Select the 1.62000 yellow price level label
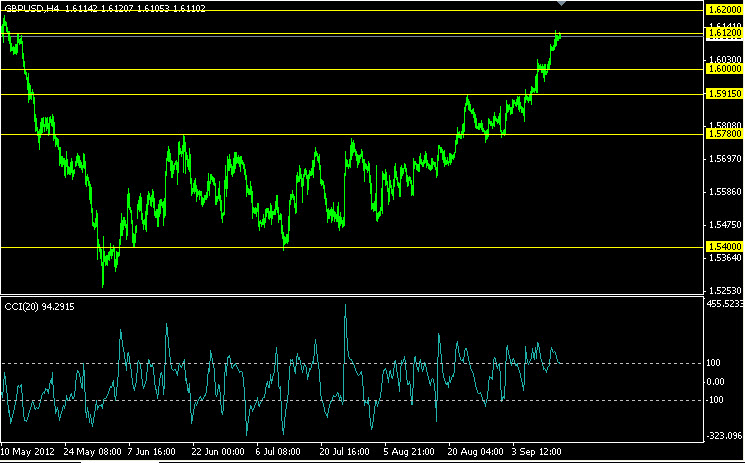Image resolution: width=745 pixels, height=463 pixels. tap(725, 10)
